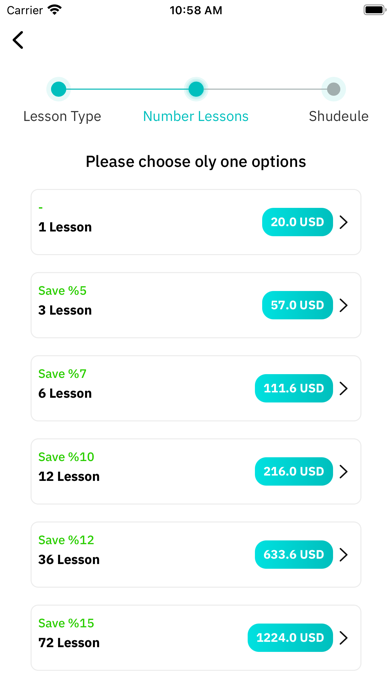Open the chevron beside 20.0 USD
The height and width of the screenshot is (696, 392).
pos(343,222)
